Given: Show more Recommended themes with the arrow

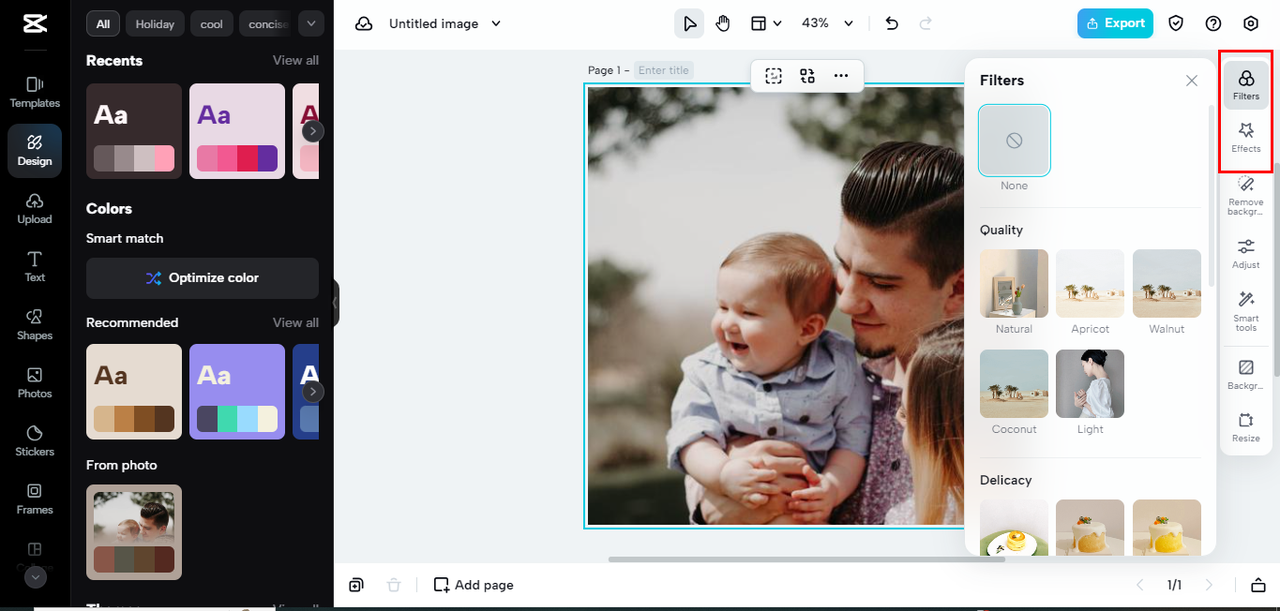Looking at the screenshot, I should [313, 392].
